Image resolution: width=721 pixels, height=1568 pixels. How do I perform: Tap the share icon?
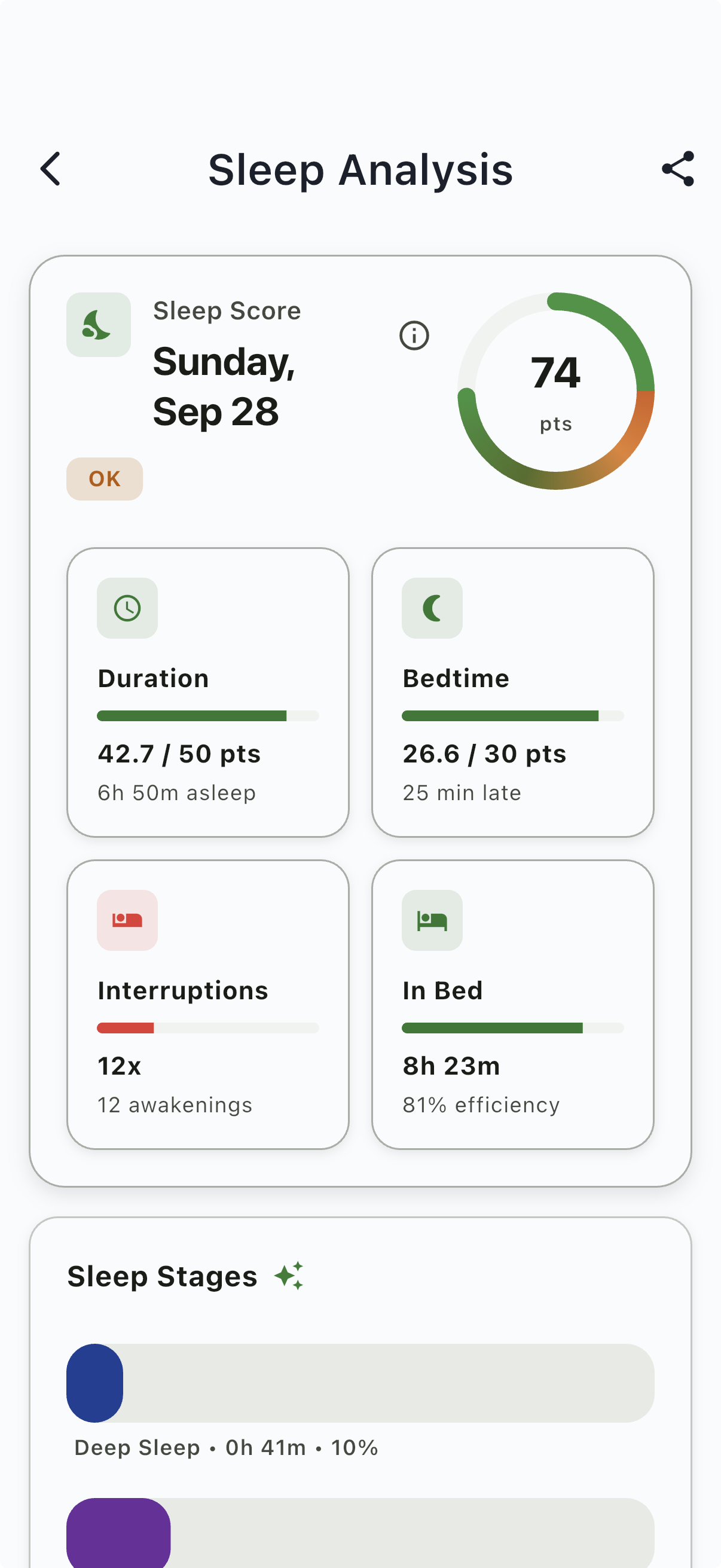coord(678,169)
